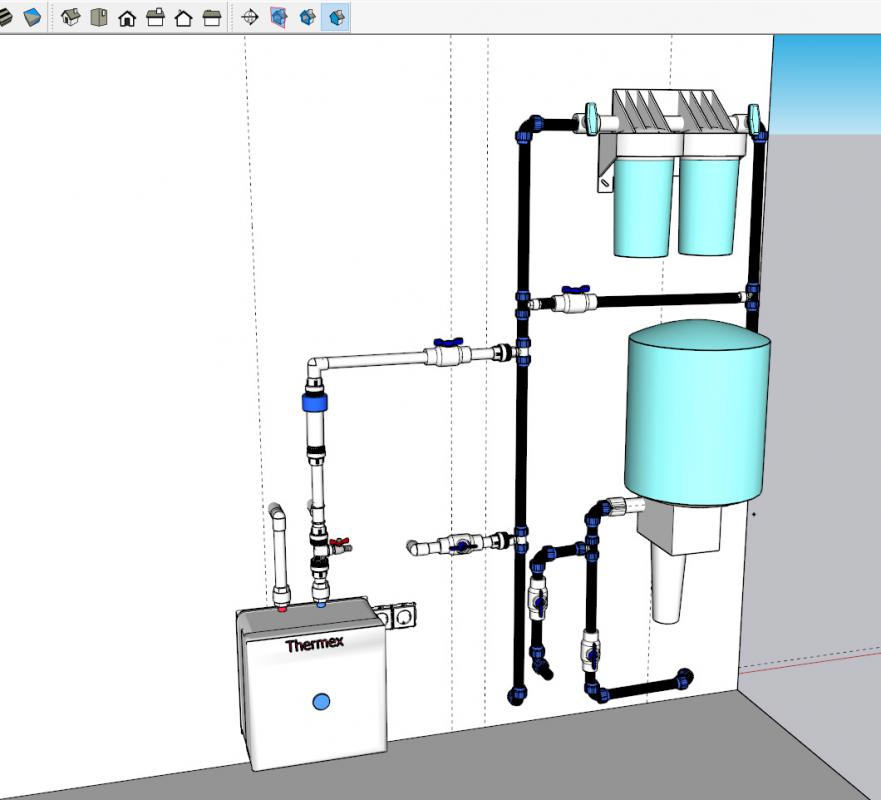Switch to the Iso view

70,17
